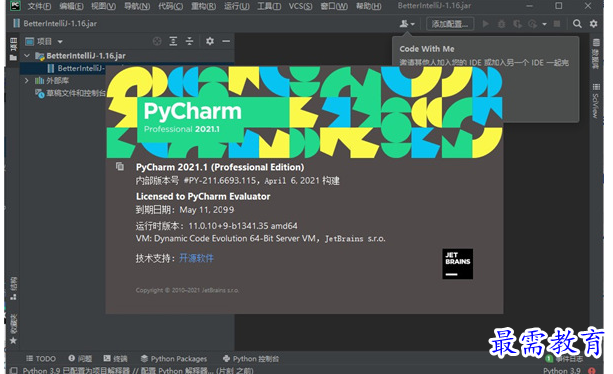Click the build number #PY-211.6693.115 text
The width and height of the screenshot is (613, 374).
(219, 181)
